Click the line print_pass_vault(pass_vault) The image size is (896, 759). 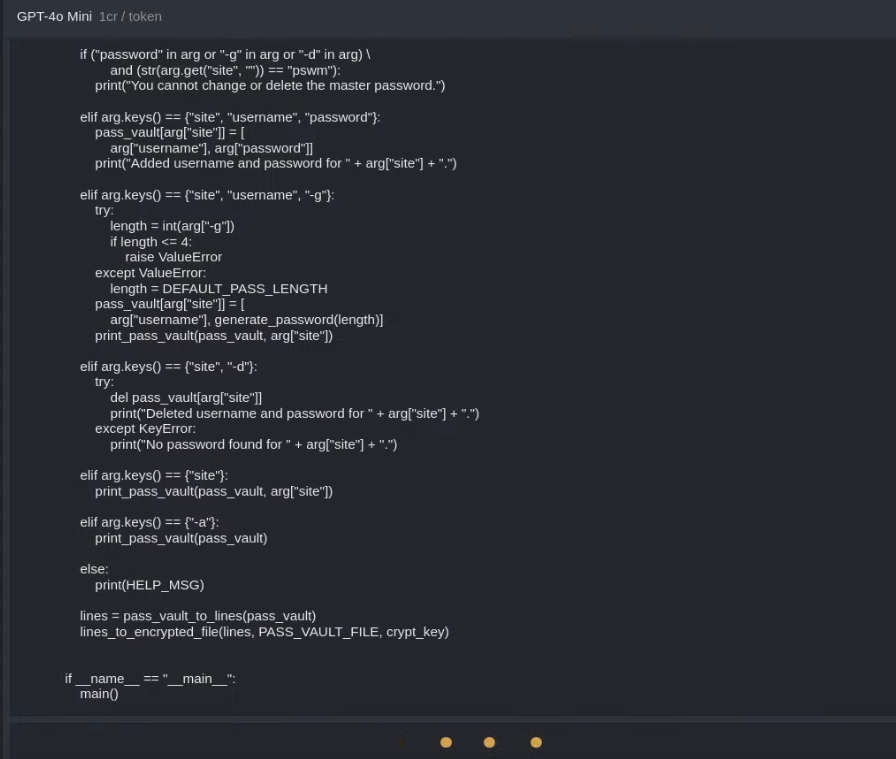click(181, 538)
